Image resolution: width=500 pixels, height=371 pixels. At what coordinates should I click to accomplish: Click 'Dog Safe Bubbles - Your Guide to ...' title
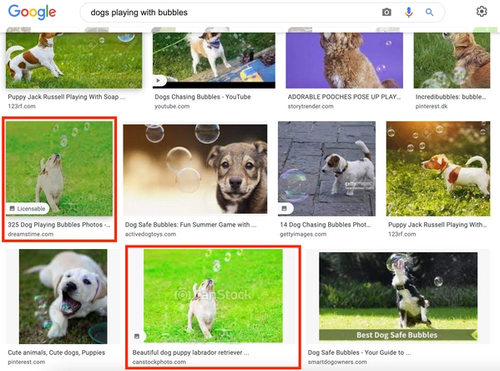(359, 353)
